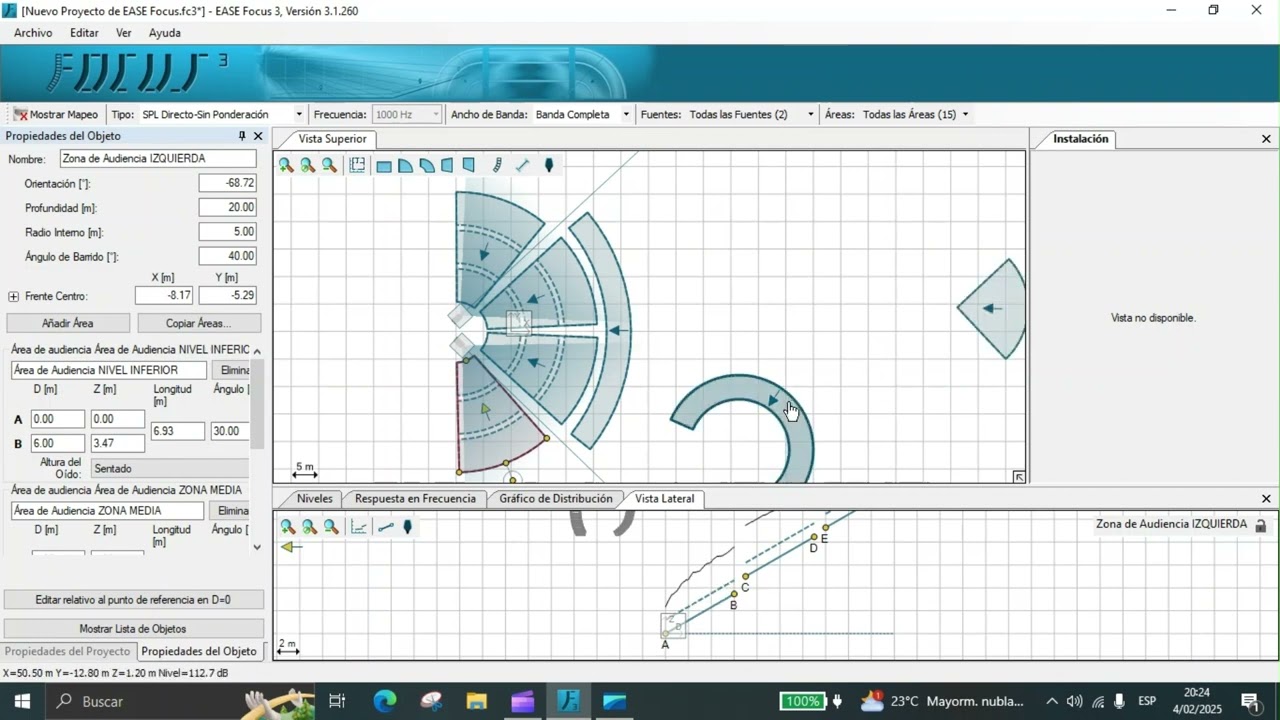Click the EASE Focus taskbar icon
Viewport: 1280px width, 720px height.
[x=569, y=701]
